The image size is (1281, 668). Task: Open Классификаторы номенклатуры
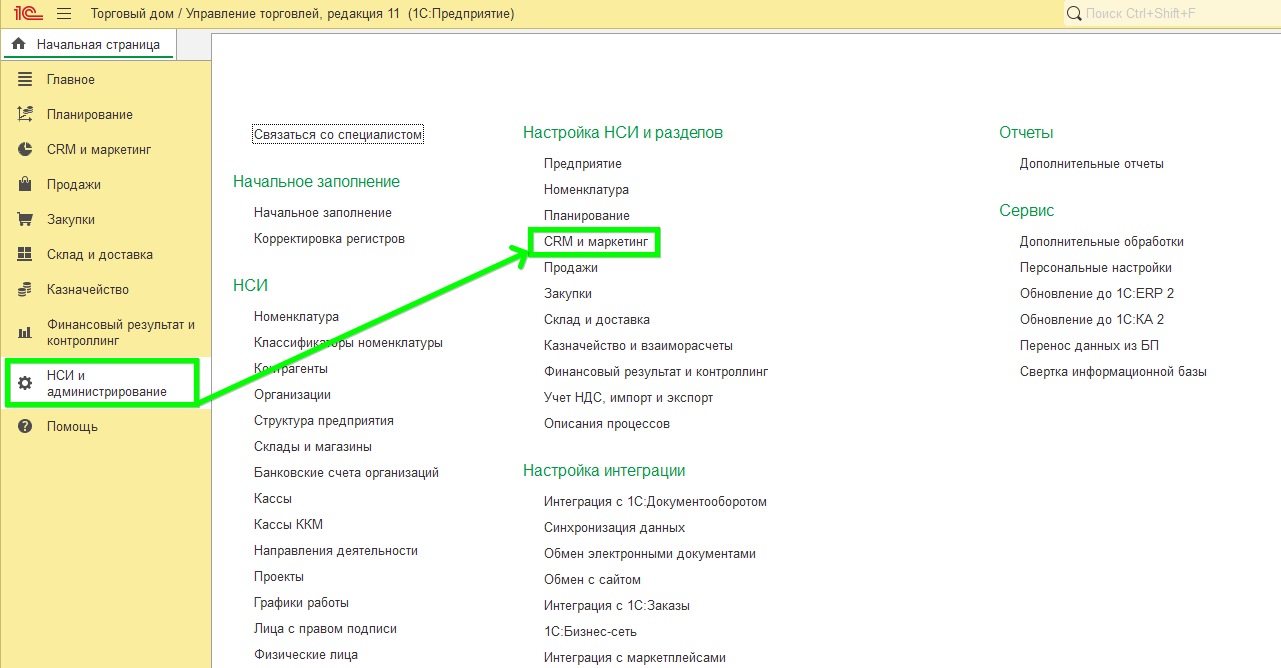click(348, 343)
